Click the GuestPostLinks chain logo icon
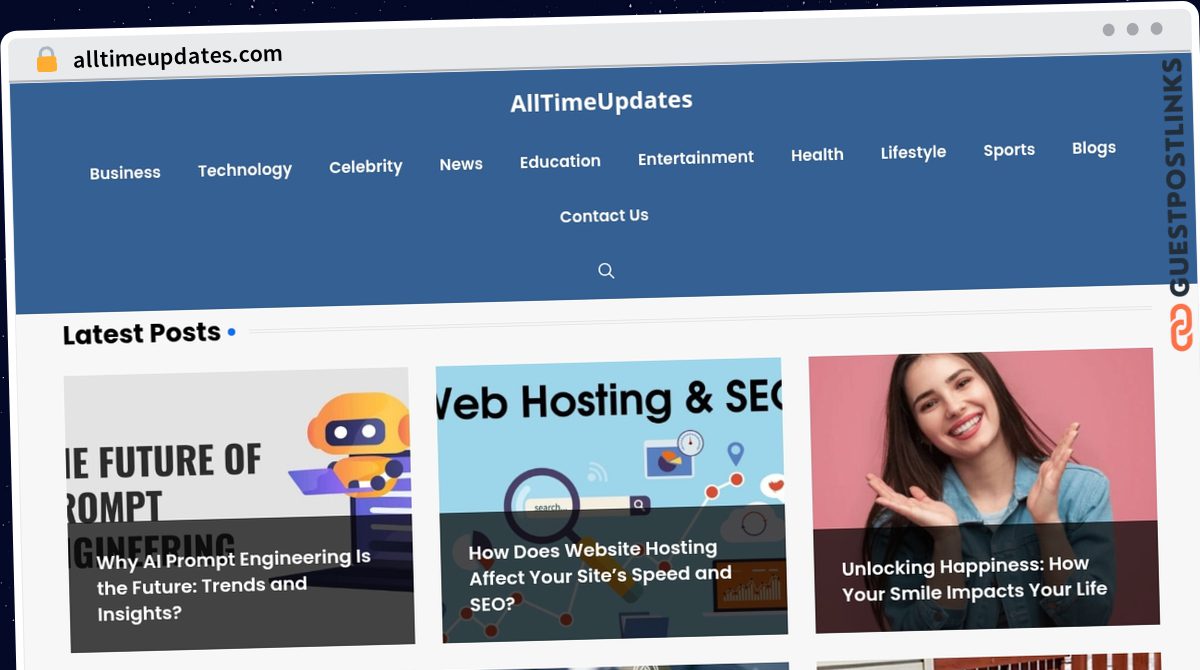The width and height of the screenshot is (1200, 670). coord(1181,328)
